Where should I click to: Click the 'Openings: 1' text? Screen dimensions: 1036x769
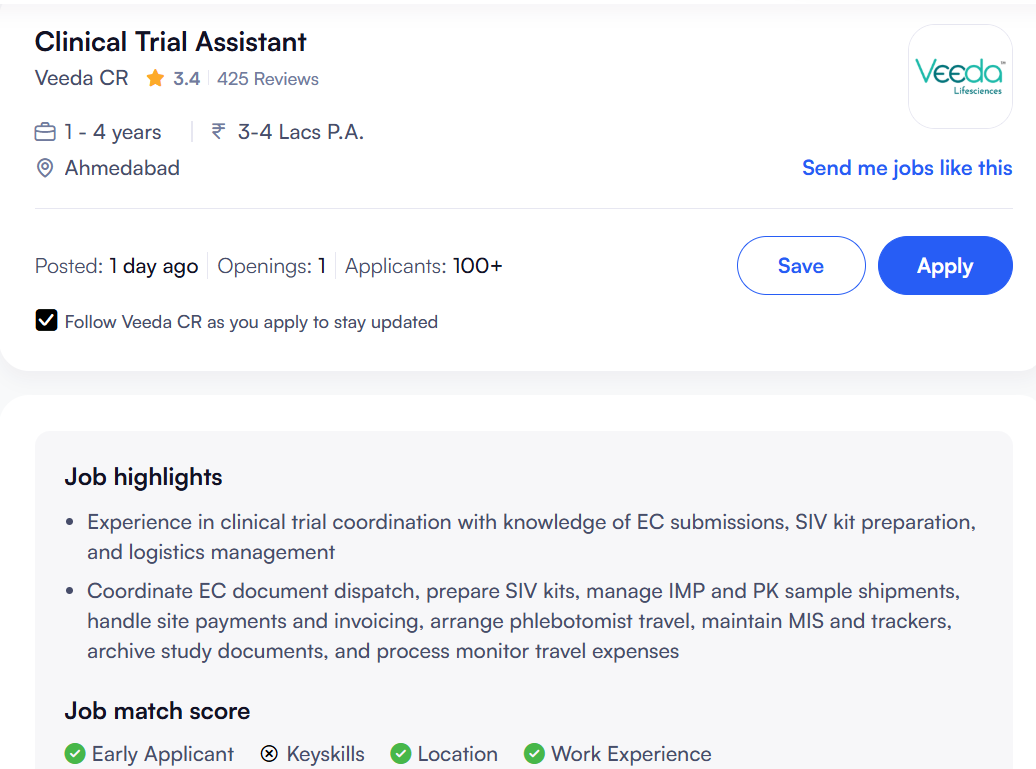272,266
